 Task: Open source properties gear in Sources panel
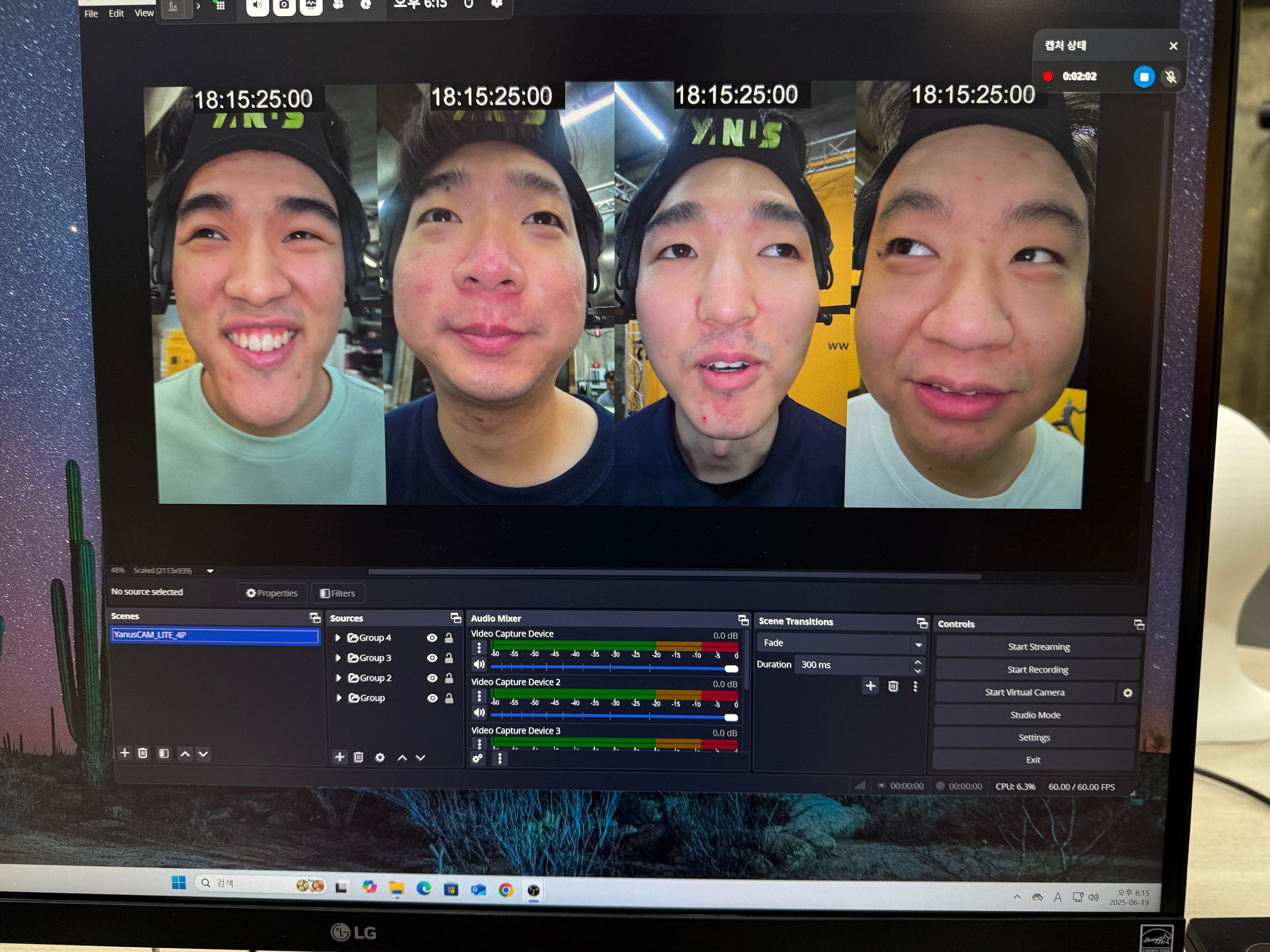point(379,758)
